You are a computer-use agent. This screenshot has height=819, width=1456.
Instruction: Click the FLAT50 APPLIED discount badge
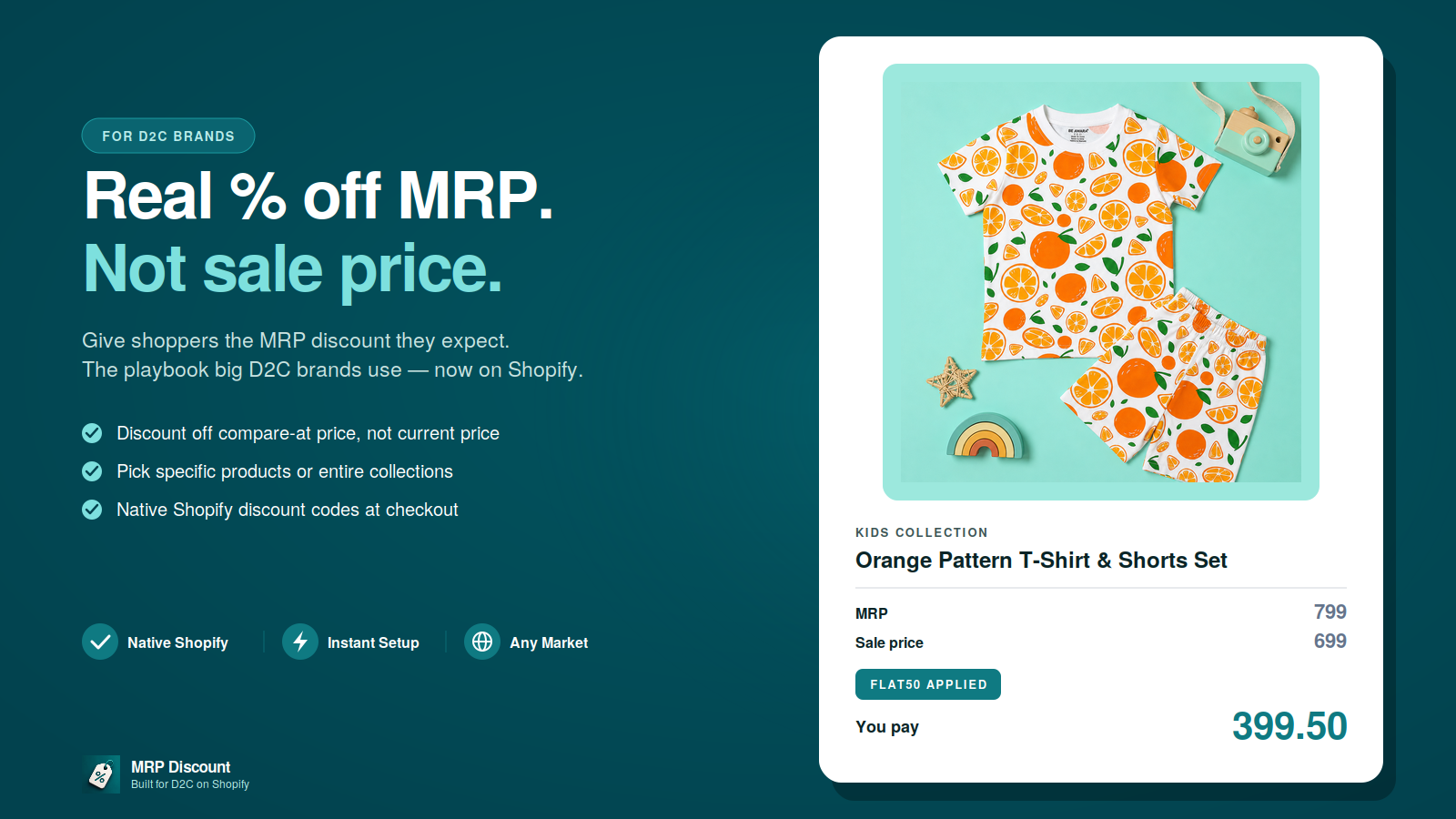928,684
